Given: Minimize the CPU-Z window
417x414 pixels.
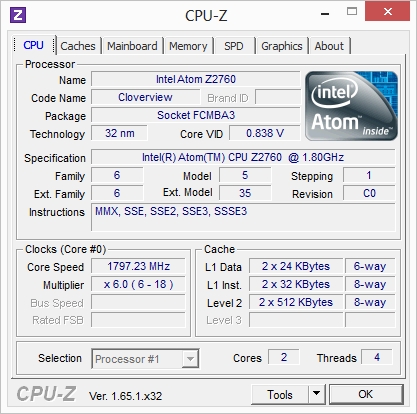Looking at the screenshot, I should (325, 14).
